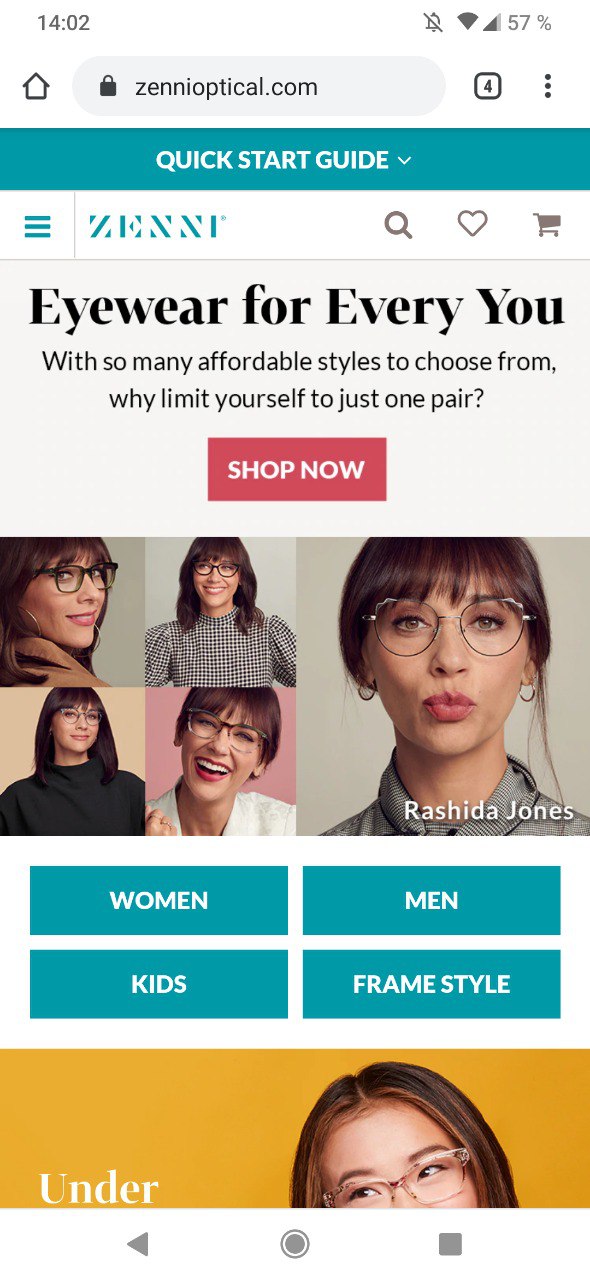Screen dimensions: 590x1280
Task: Select the Kids category button
Action: (159, 984)
